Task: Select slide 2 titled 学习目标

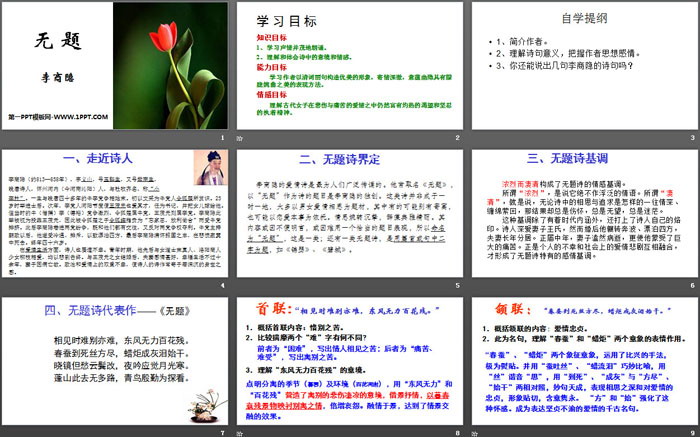Action: (x=350, y=66)
